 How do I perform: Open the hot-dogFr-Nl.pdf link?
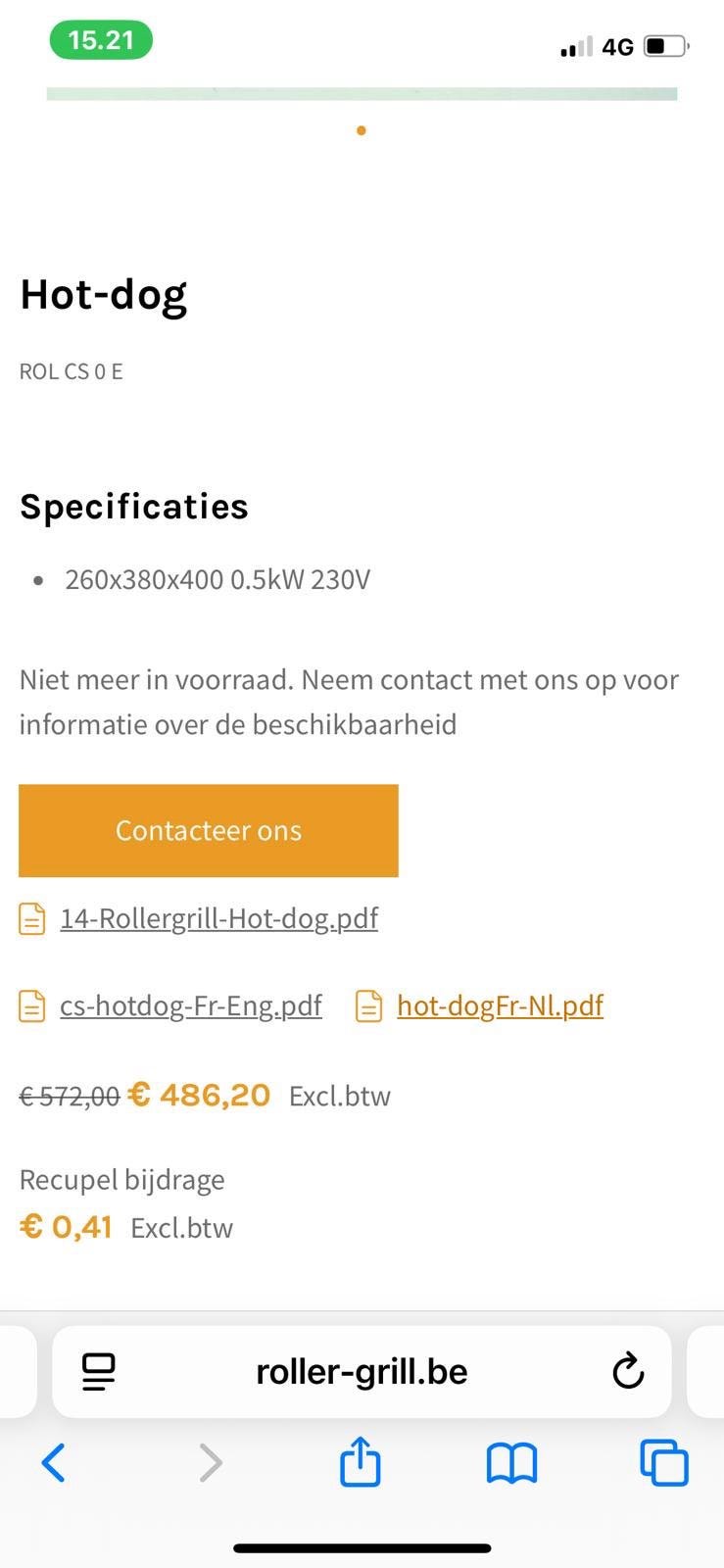[x=500, y=1005]
